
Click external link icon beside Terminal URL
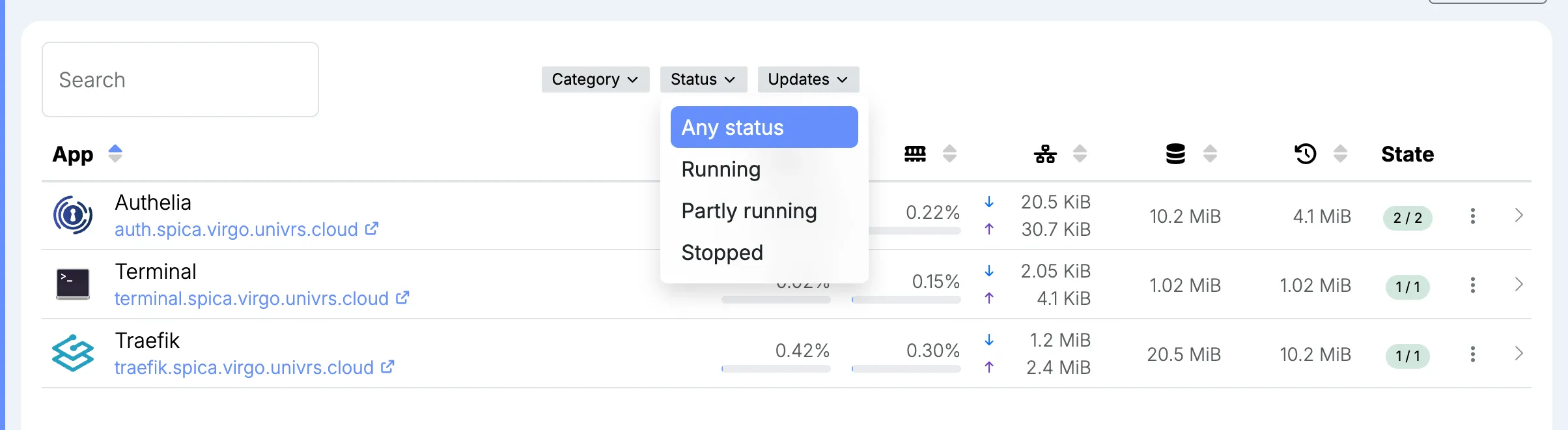click(402, 298)
